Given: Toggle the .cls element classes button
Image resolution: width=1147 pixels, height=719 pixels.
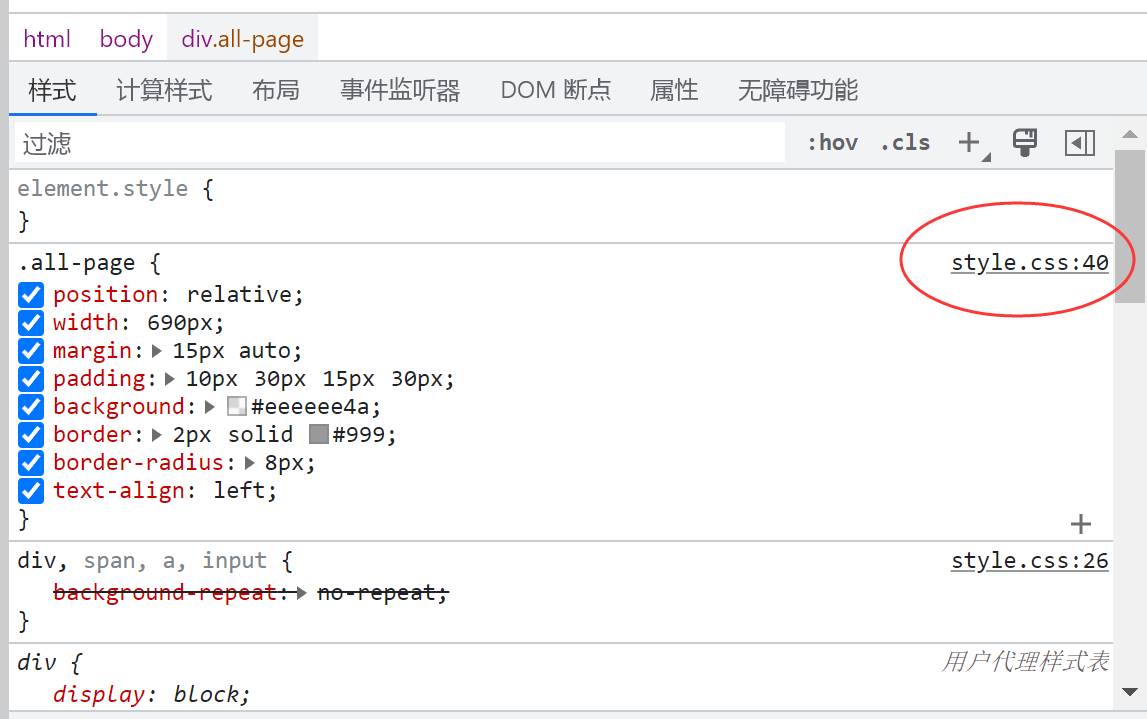Looking at the screenshot, I should 905,143.
